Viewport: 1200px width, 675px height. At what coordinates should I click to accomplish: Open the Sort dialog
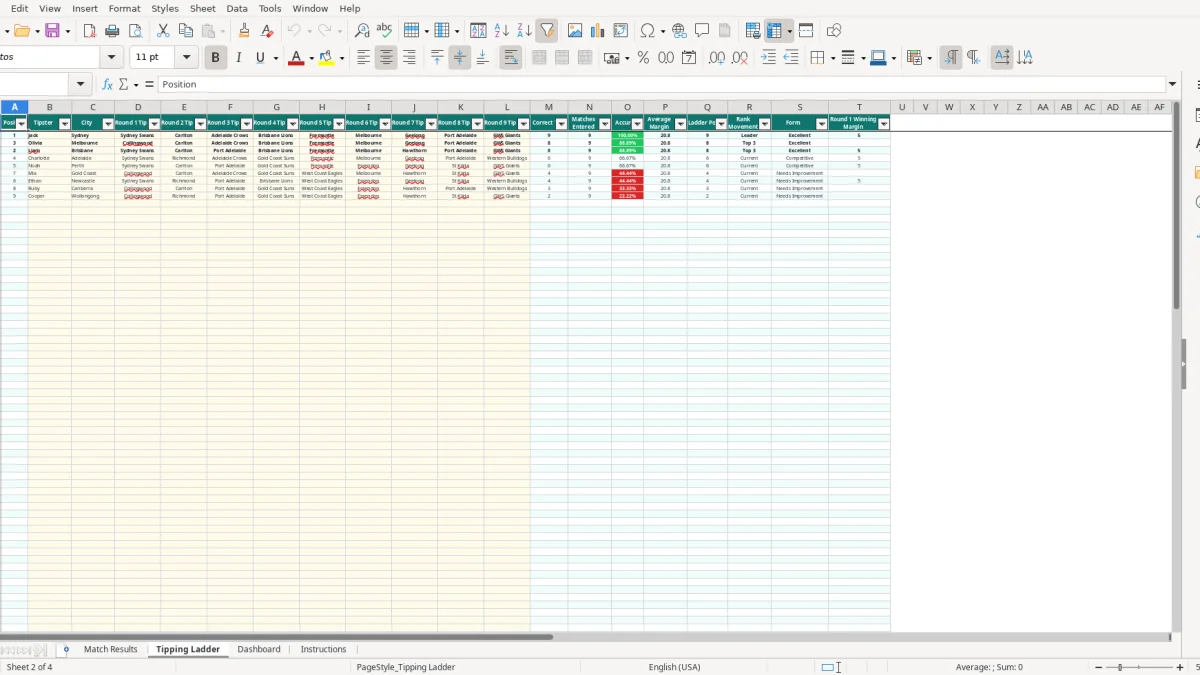coord(478,31)
